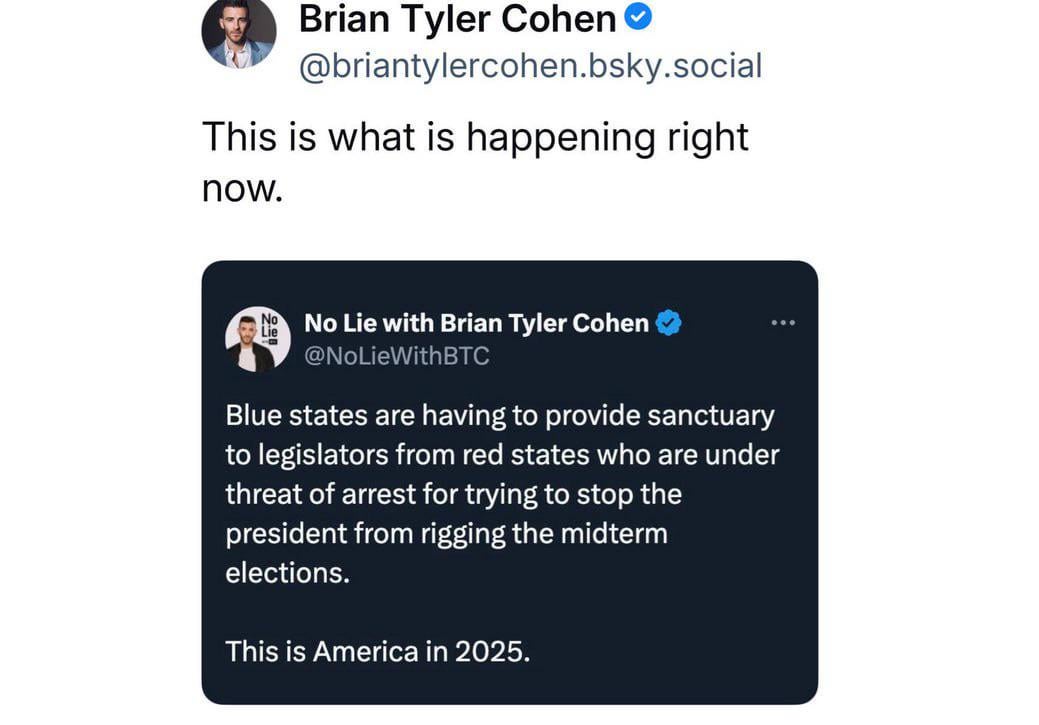This screenshot has width=1039, height=725.
Task: Open Brian Tyler Cohen's top profile photo
Action: point(238,33)
